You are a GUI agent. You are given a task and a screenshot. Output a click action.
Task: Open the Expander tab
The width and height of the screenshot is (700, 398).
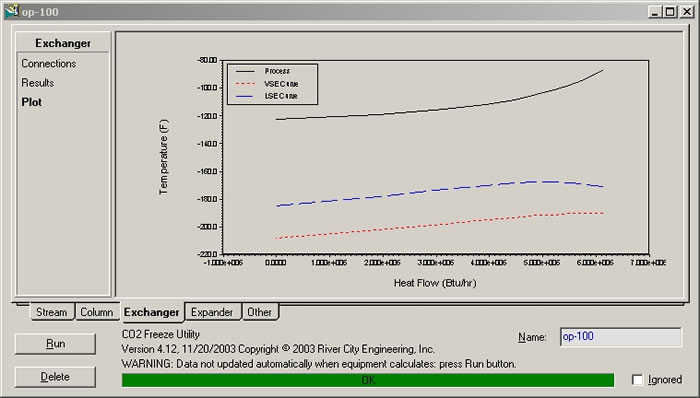212,312
